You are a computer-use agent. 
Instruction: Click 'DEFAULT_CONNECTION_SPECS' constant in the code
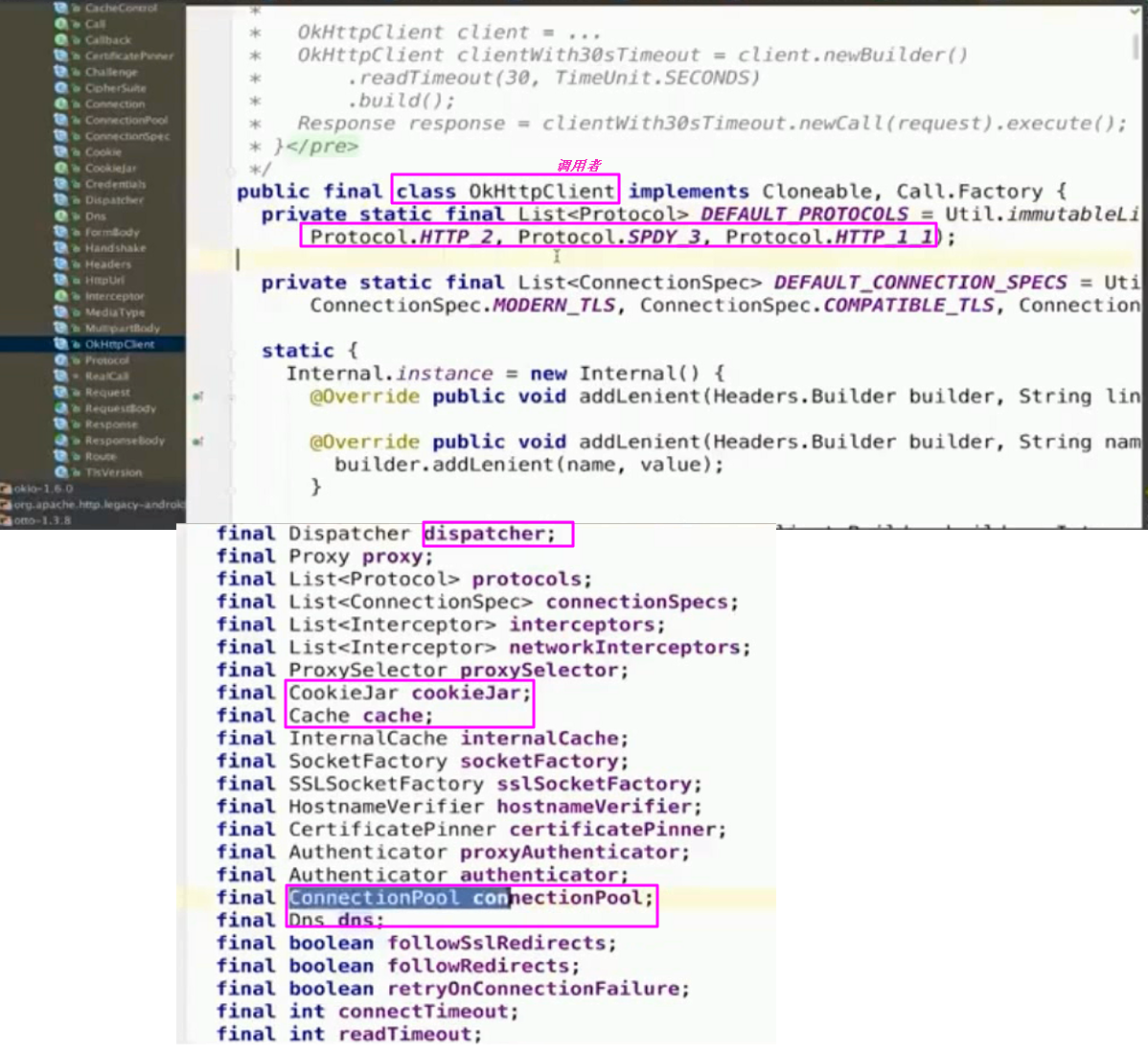coord(920,283)
